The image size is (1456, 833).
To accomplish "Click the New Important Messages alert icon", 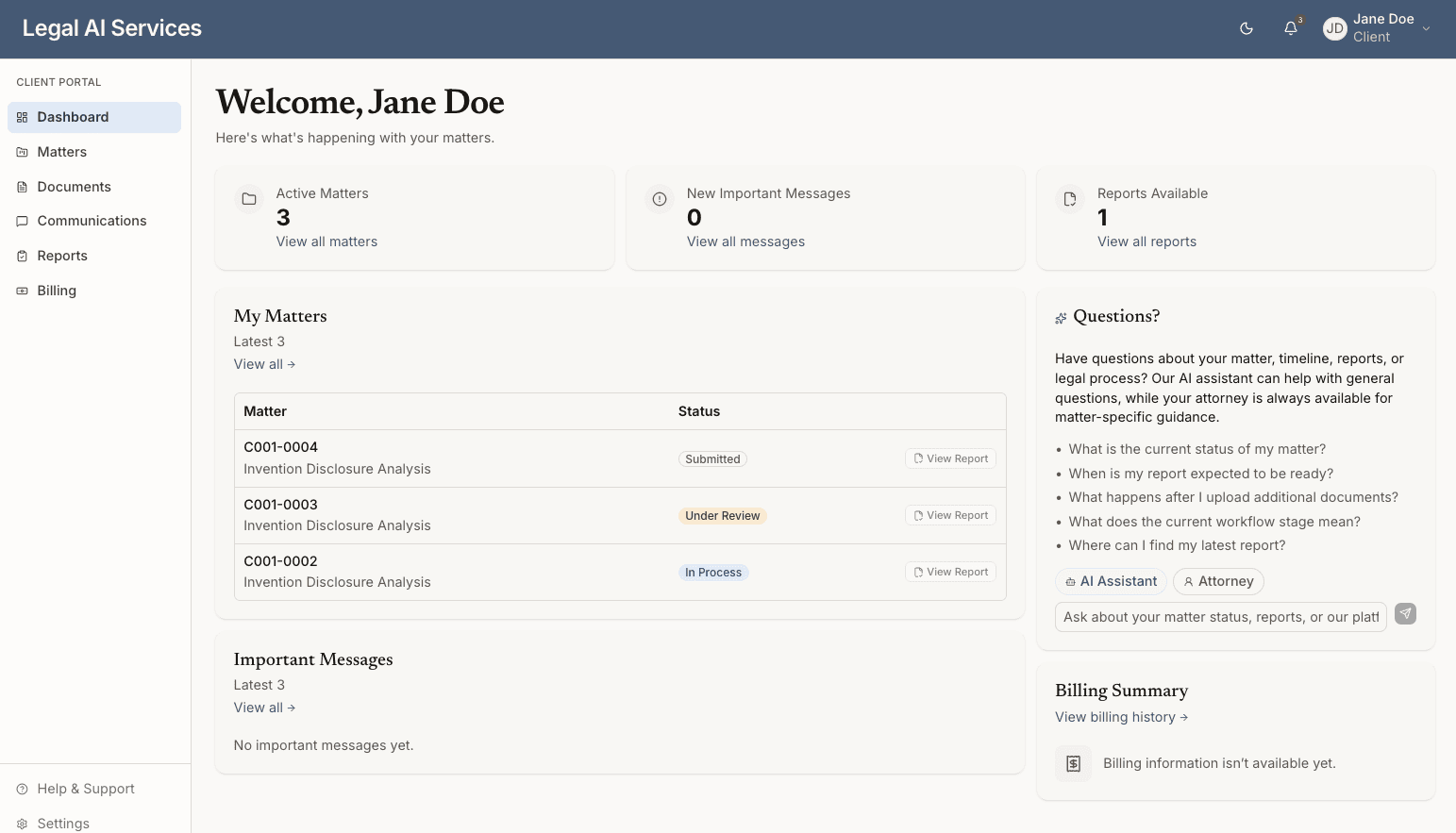I will (660, 199).
